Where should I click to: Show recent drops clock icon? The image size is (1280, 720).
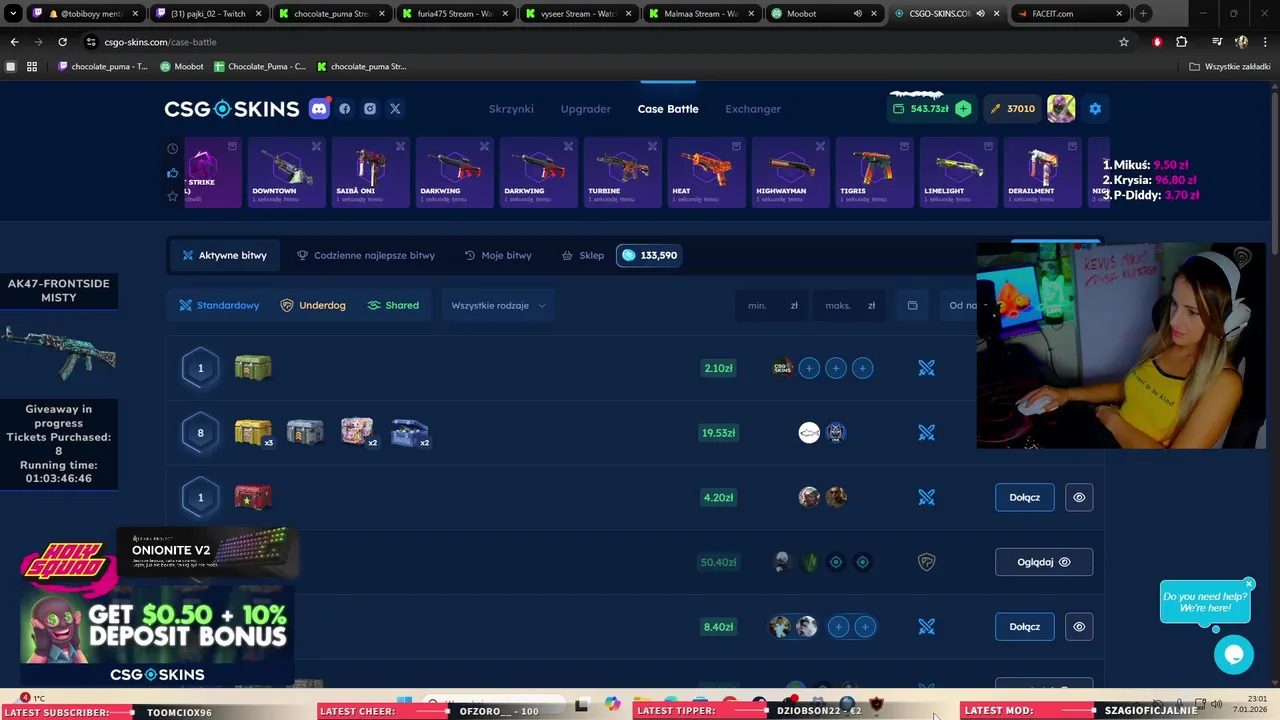pos(173,149)
